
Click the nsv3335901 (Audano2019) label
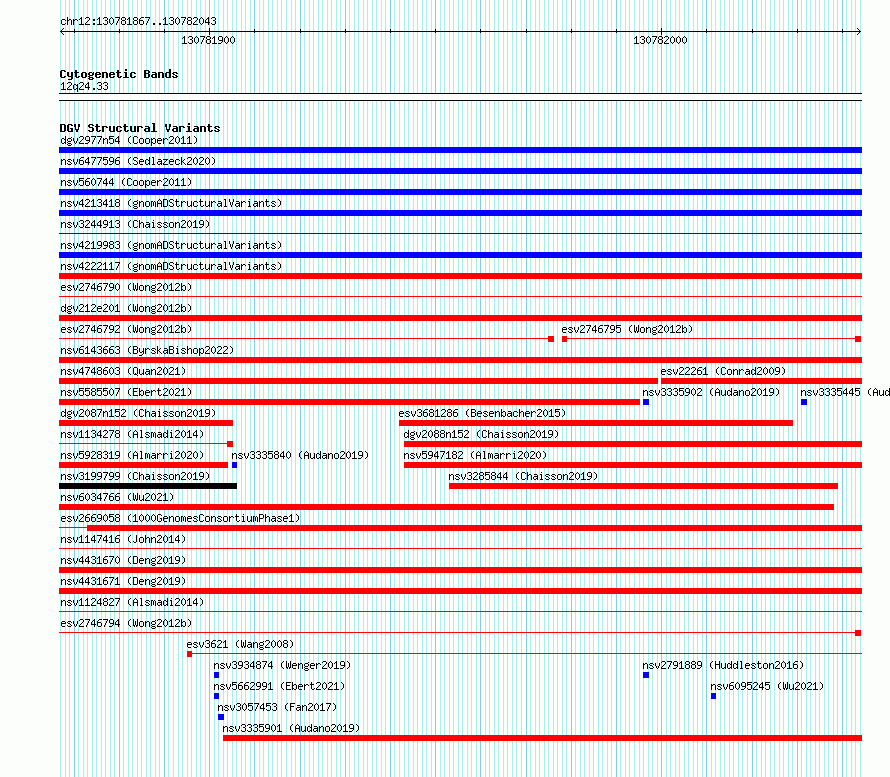click(x=291, y=728)
